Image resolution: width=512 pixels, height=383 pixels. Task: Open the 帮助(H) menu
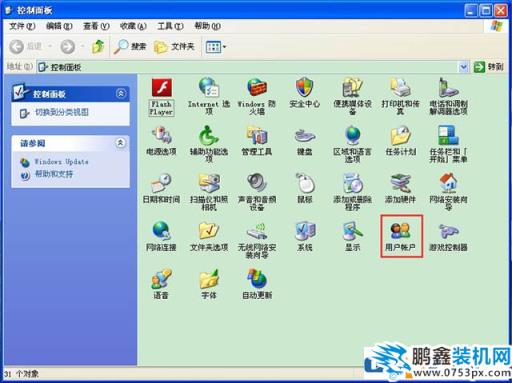(207, 26)
